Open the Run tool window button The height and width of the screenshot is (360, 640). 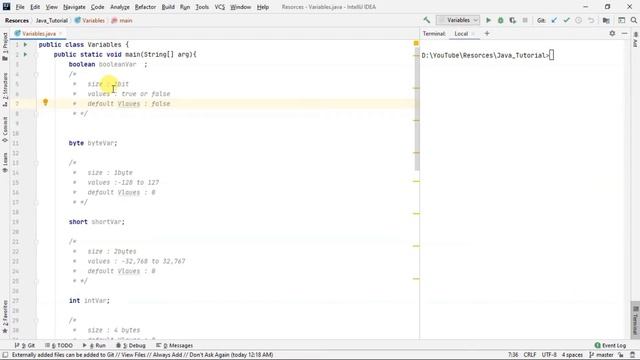click(x=94, y=345)
